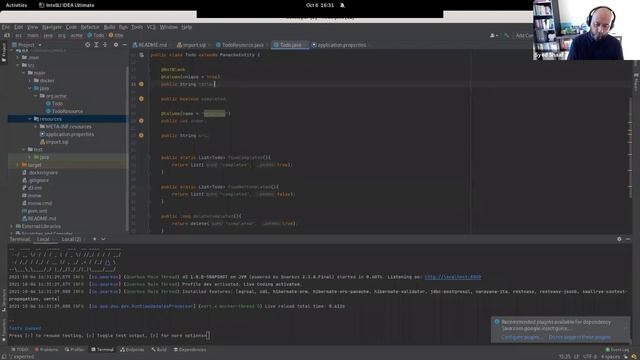Open the Profiler tool window
The image size is (640, 360).
tap(75, 350)
